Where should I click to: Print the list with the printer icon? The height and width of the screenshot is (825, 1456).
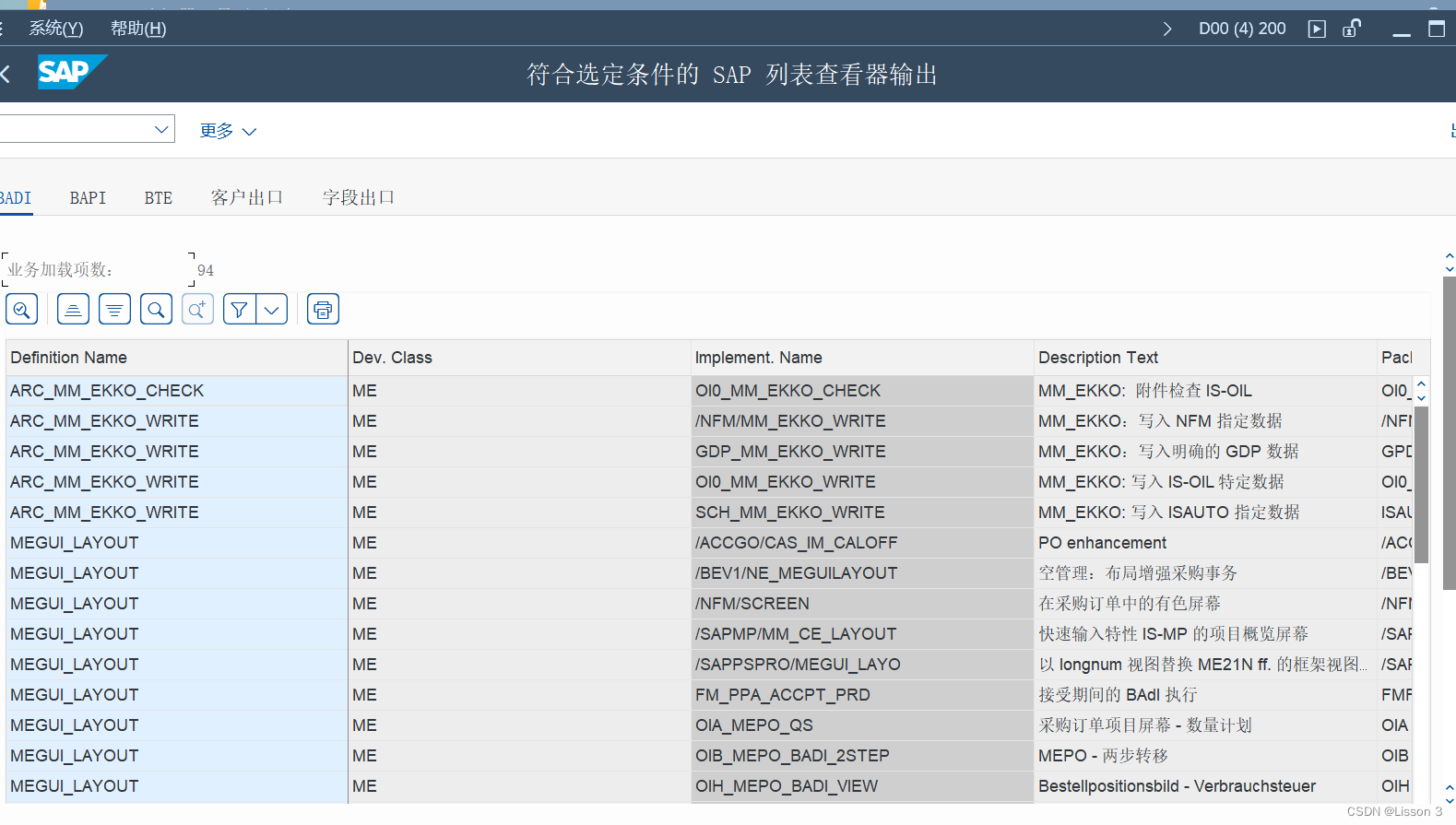click(x=323, y=310)
